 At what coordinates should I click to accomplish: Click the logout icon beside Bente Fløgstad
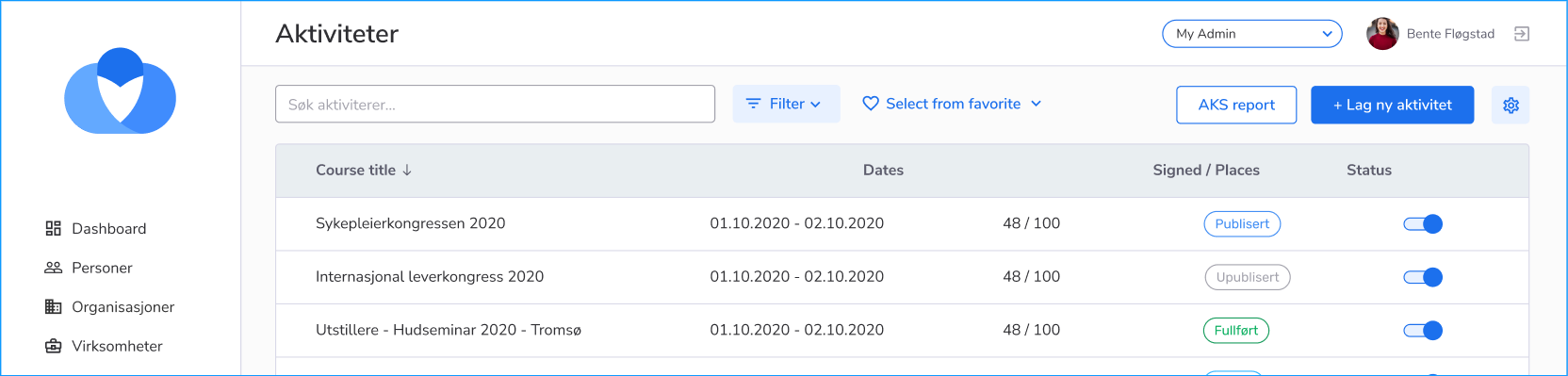pos(1521,34)
